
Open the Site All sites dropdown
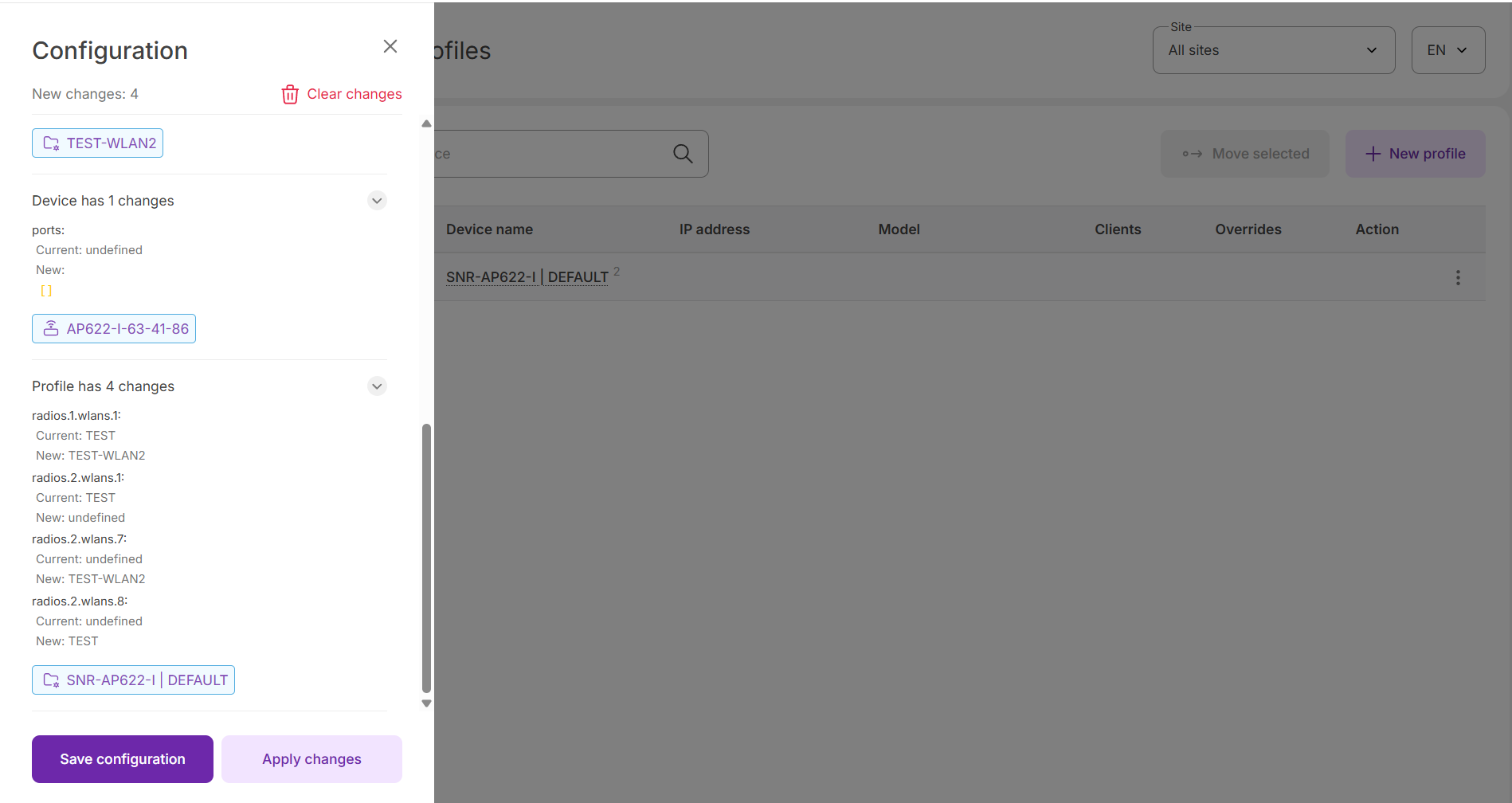click(x=1274, y=50)
